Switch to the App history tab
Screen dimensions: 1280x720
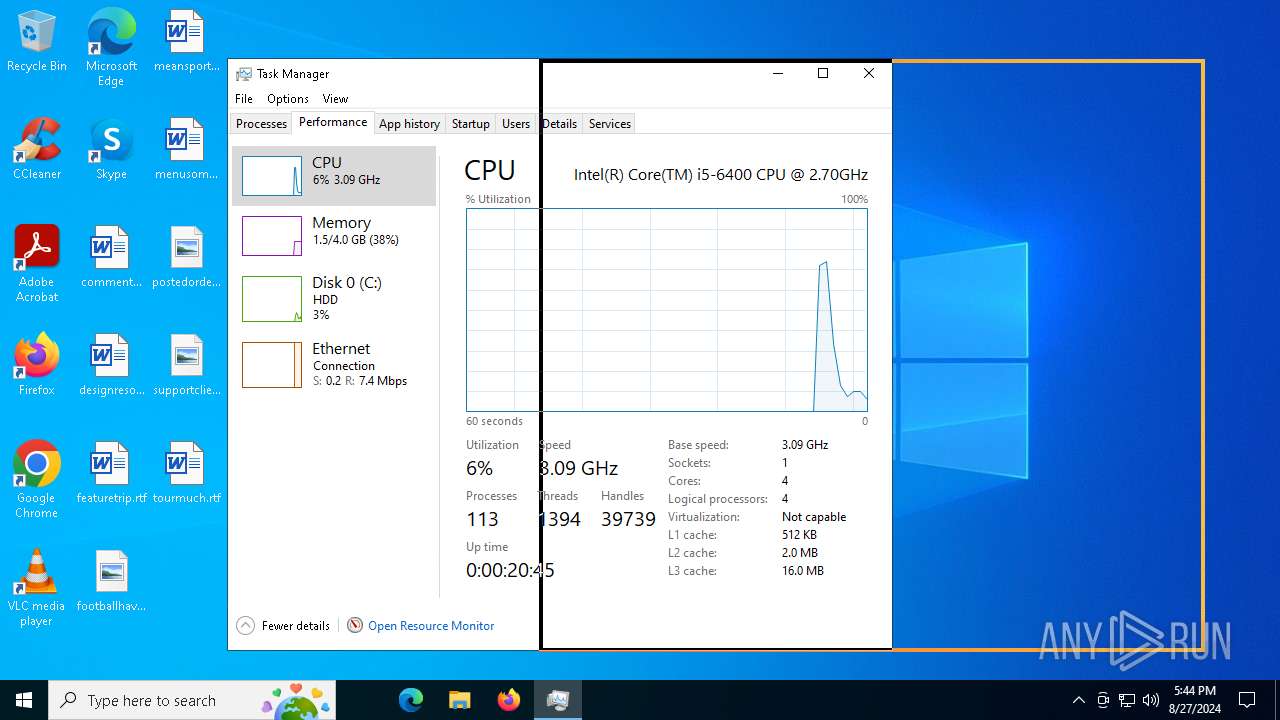[x=409, y=124]
